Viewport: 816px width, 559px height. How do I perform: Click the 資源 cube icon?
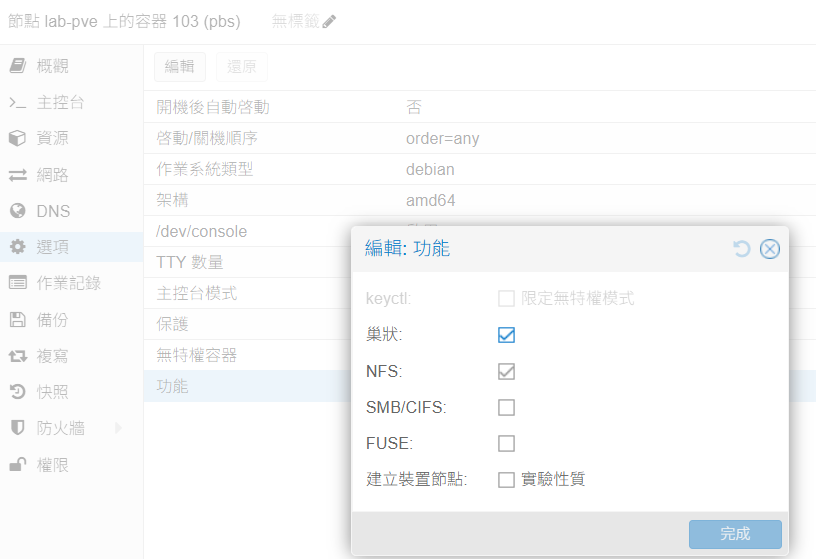pos(17,139)
